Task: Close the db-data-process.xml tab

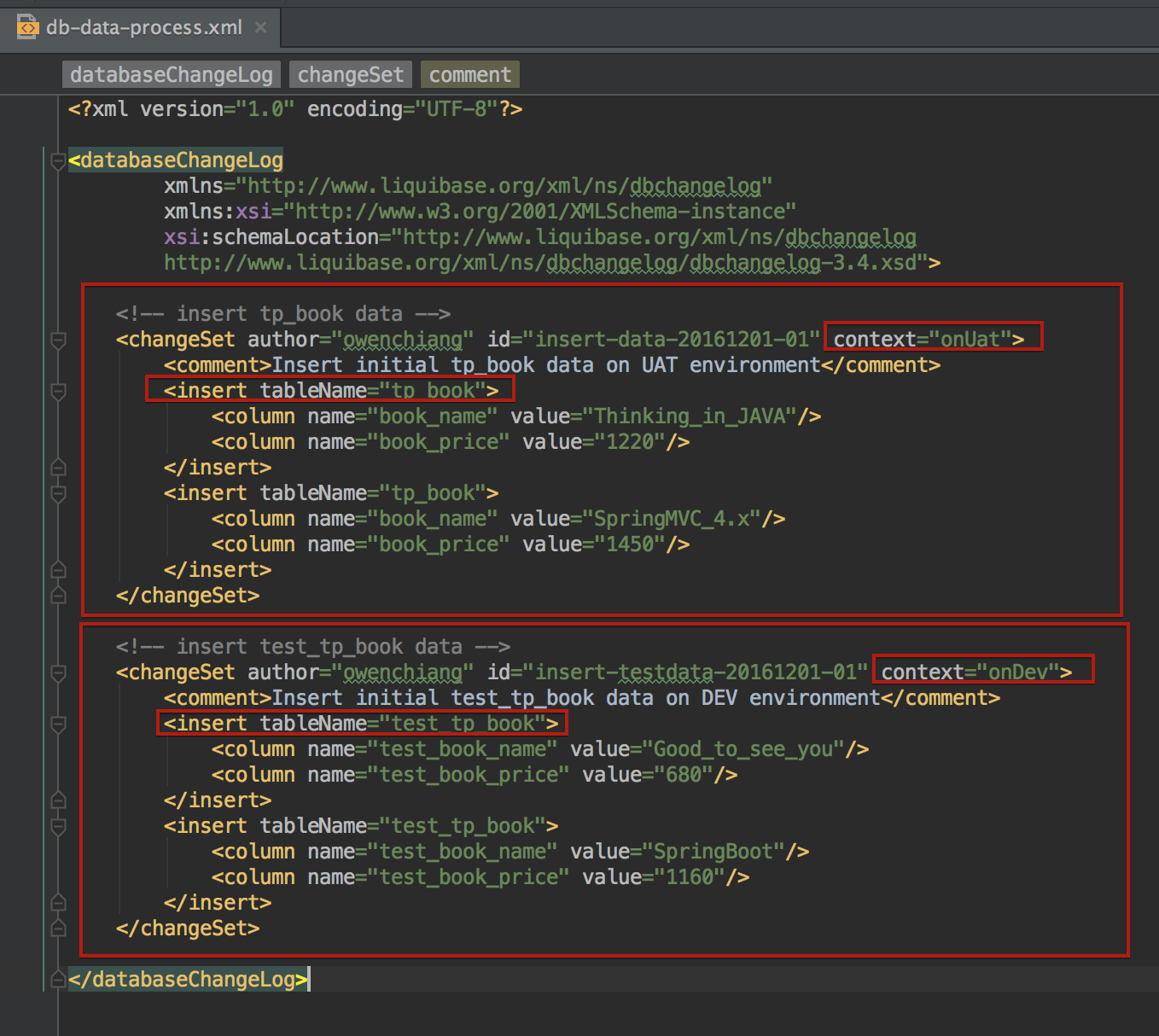Action: click(x=261, y=27)
